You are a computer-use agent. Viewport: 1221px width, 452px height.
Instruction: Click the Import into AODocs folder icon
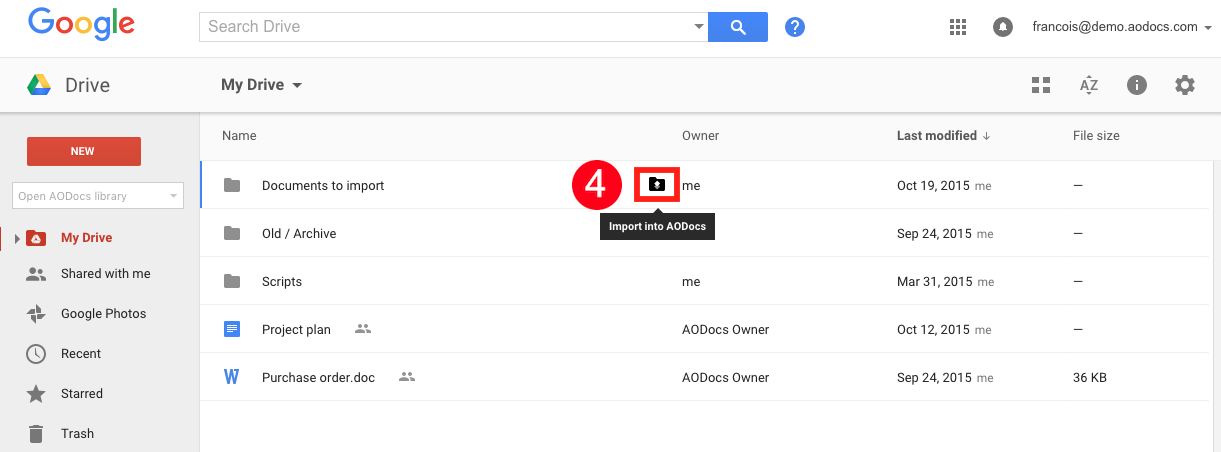pyautogui.click(x=657, y=185)
